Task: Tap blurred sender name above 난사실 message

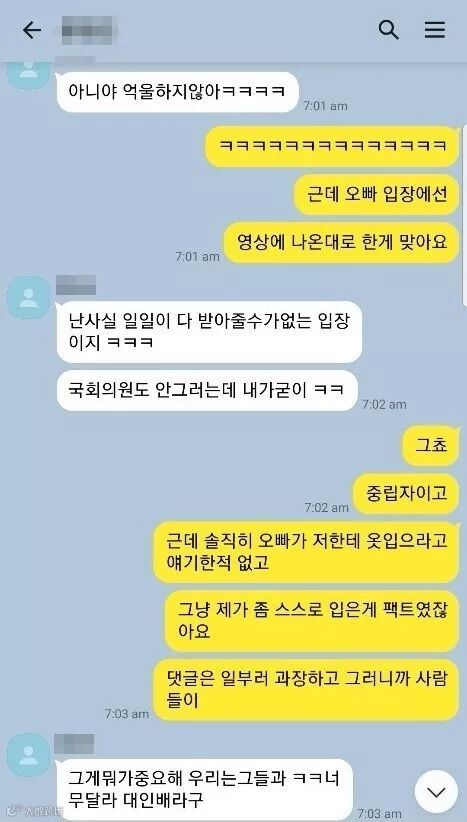Action: click(x=76, y=284)
